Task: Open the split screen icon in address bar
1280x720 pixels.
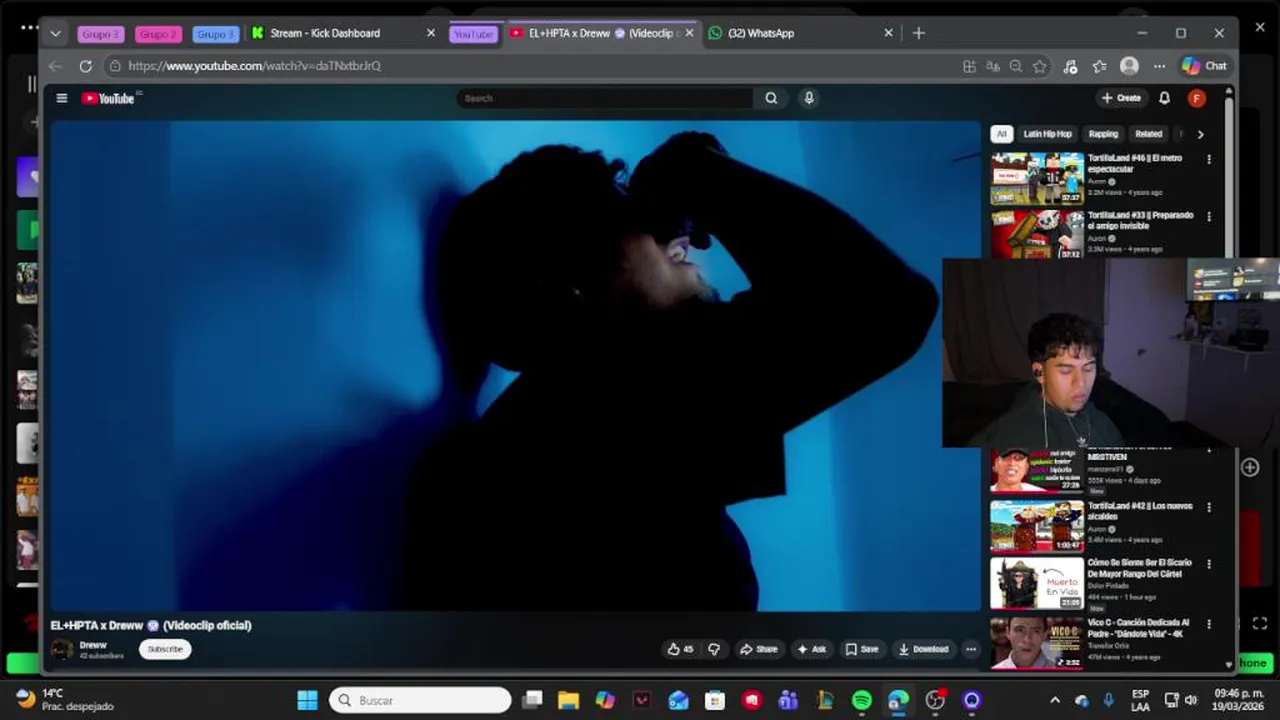Action: click(969, 66)
